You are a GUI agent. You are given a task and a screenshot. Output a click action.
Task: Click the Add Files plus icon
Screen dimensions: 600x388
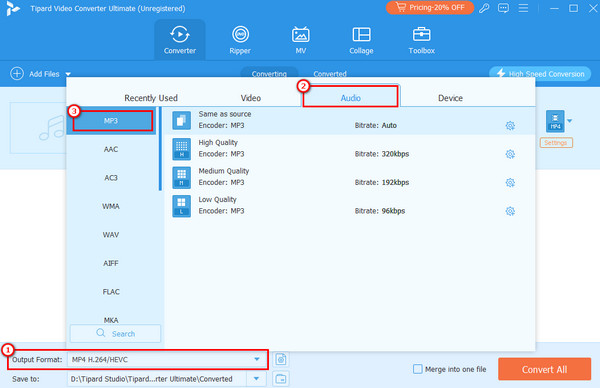pyautogui.click(x=17, y=73)
